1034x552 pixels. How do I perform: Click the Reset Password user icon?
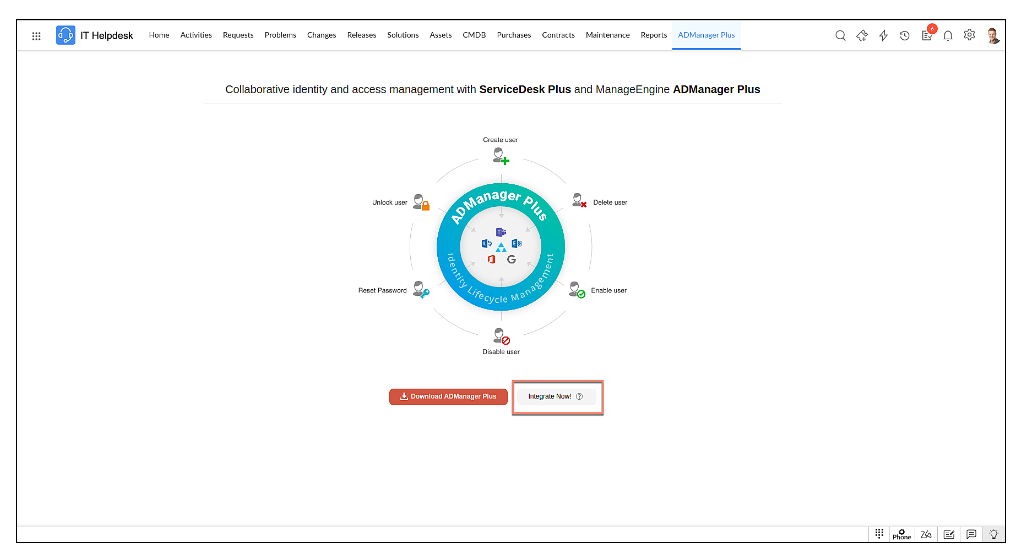coord(421,290)
